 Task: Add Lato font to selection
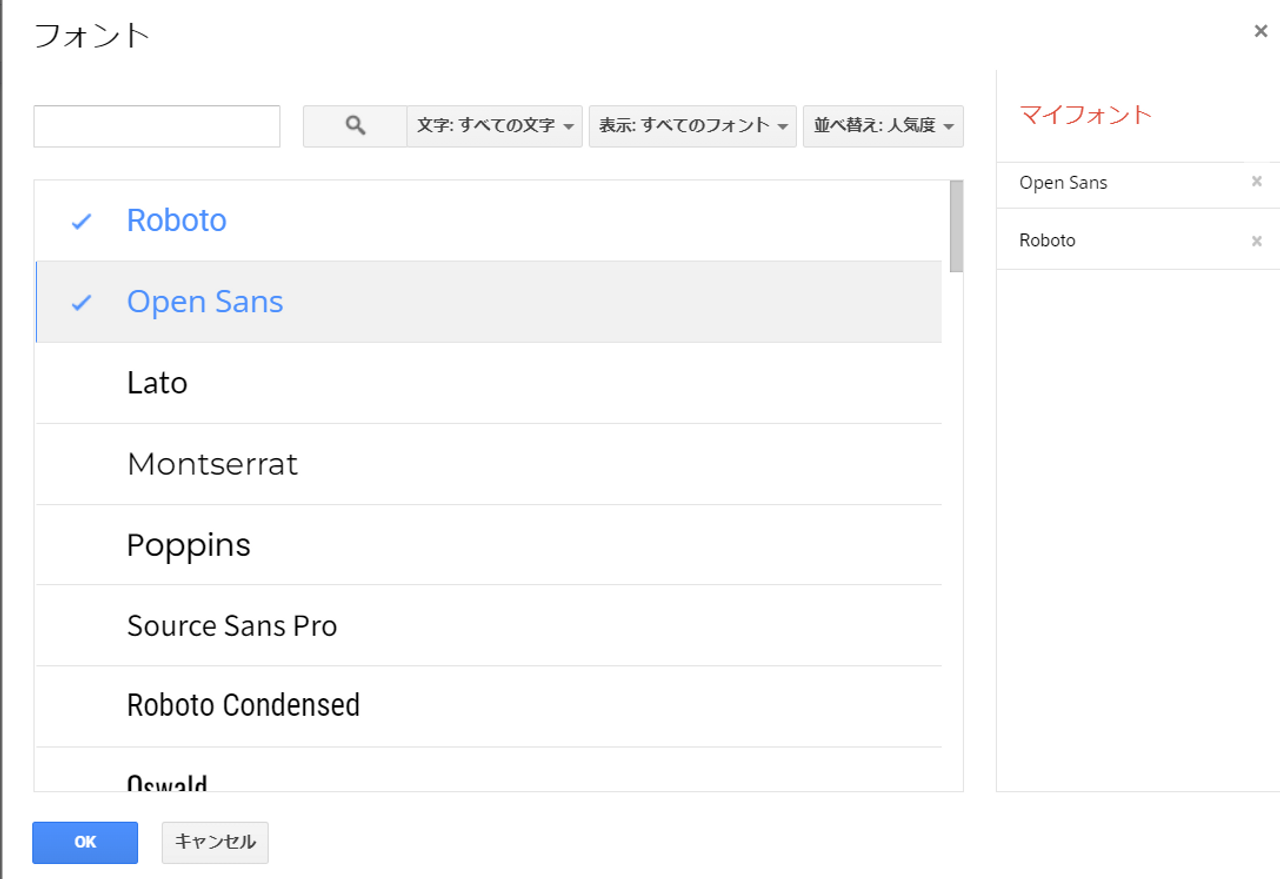click(x=157, y=383)
